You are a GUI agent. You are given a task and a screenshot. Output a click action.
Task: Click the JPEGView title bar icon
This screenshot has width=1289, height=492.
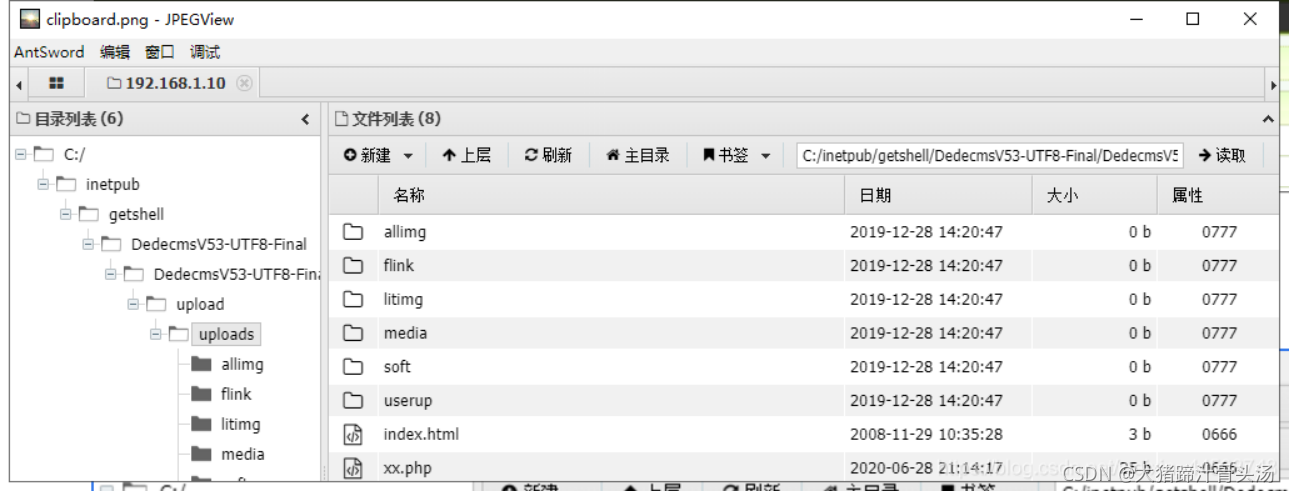click(x=30, y=18)
